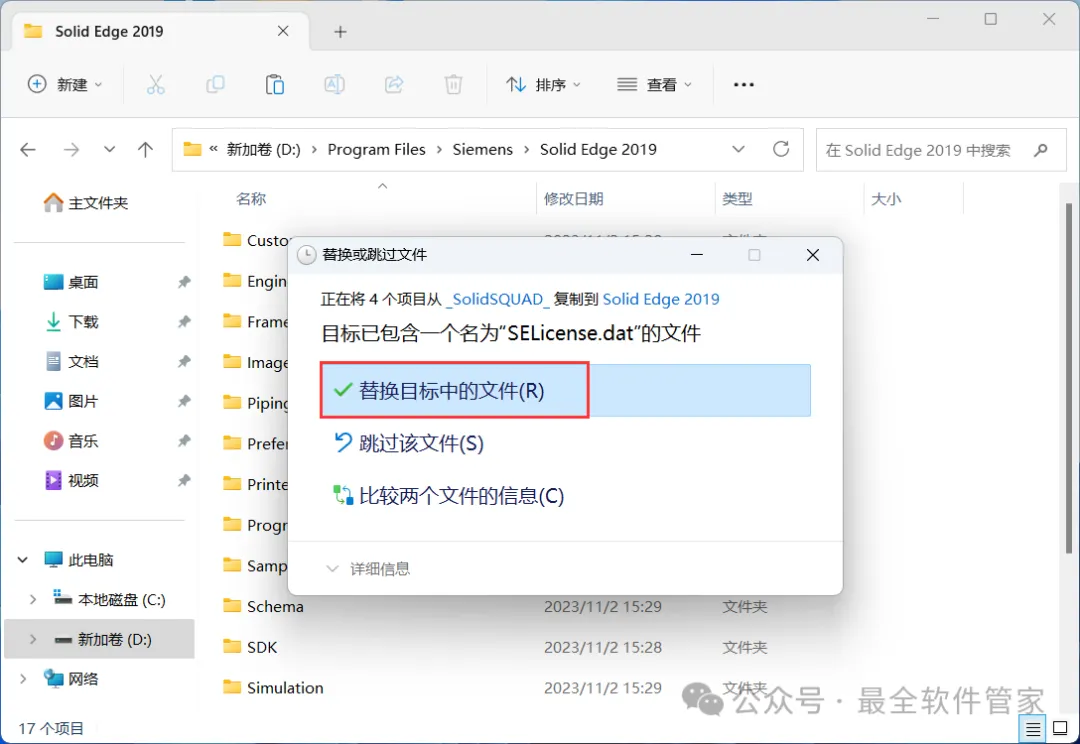Go forward with the right arrow

click(x=71, y=149)
